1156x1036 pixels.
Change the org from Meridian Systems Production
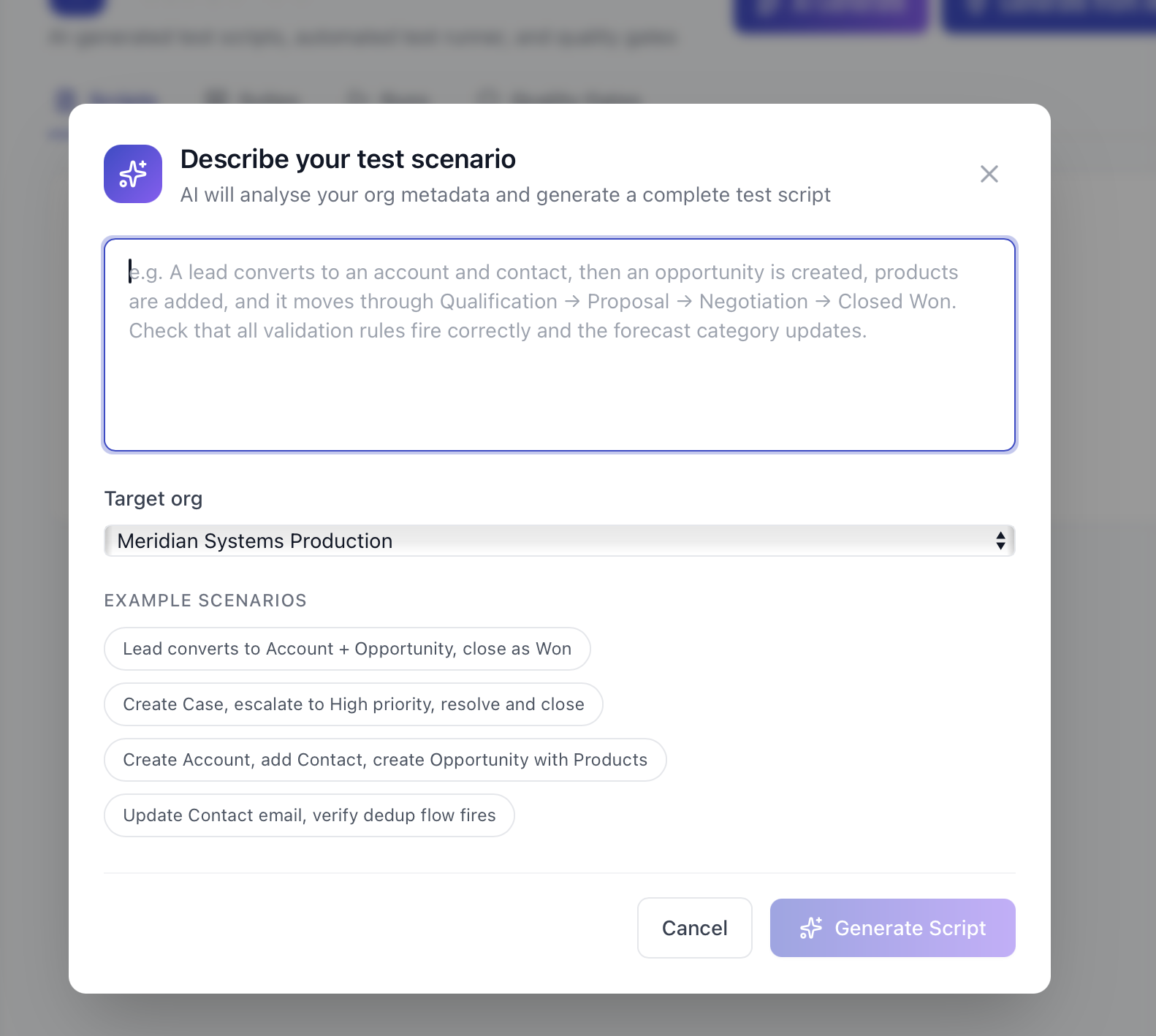[559, 541]
